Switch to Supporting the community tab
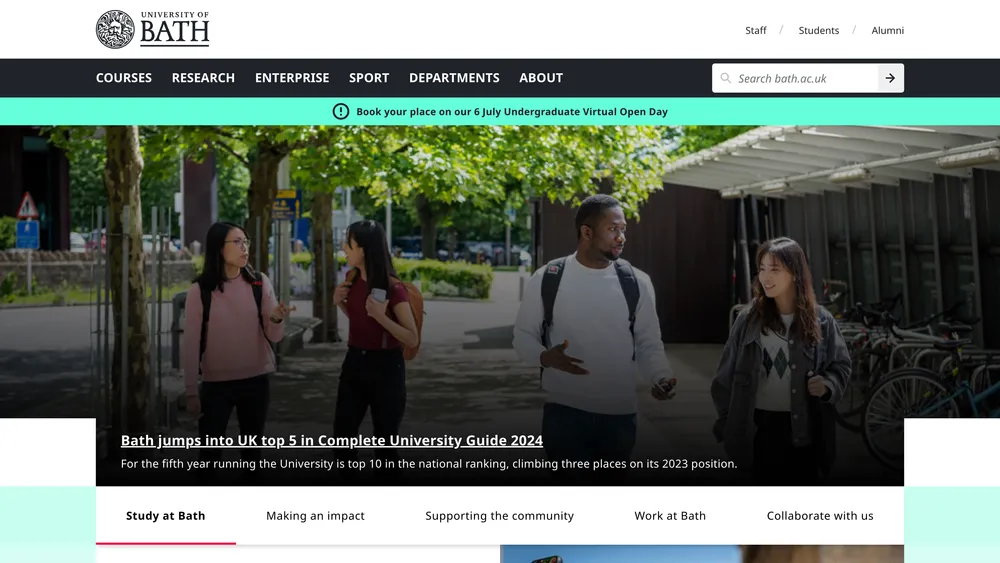Image resolution: width=1000 pixels, height=563 pixels. pos(499,516)
